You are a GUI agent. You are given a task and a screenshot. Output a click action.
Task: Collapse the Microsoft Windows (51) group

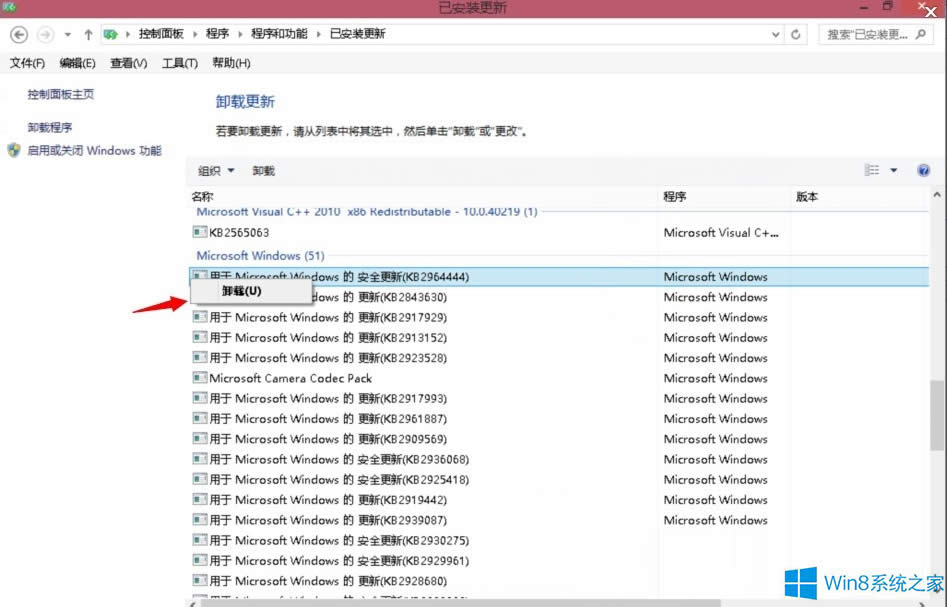[x=260, y=255]
